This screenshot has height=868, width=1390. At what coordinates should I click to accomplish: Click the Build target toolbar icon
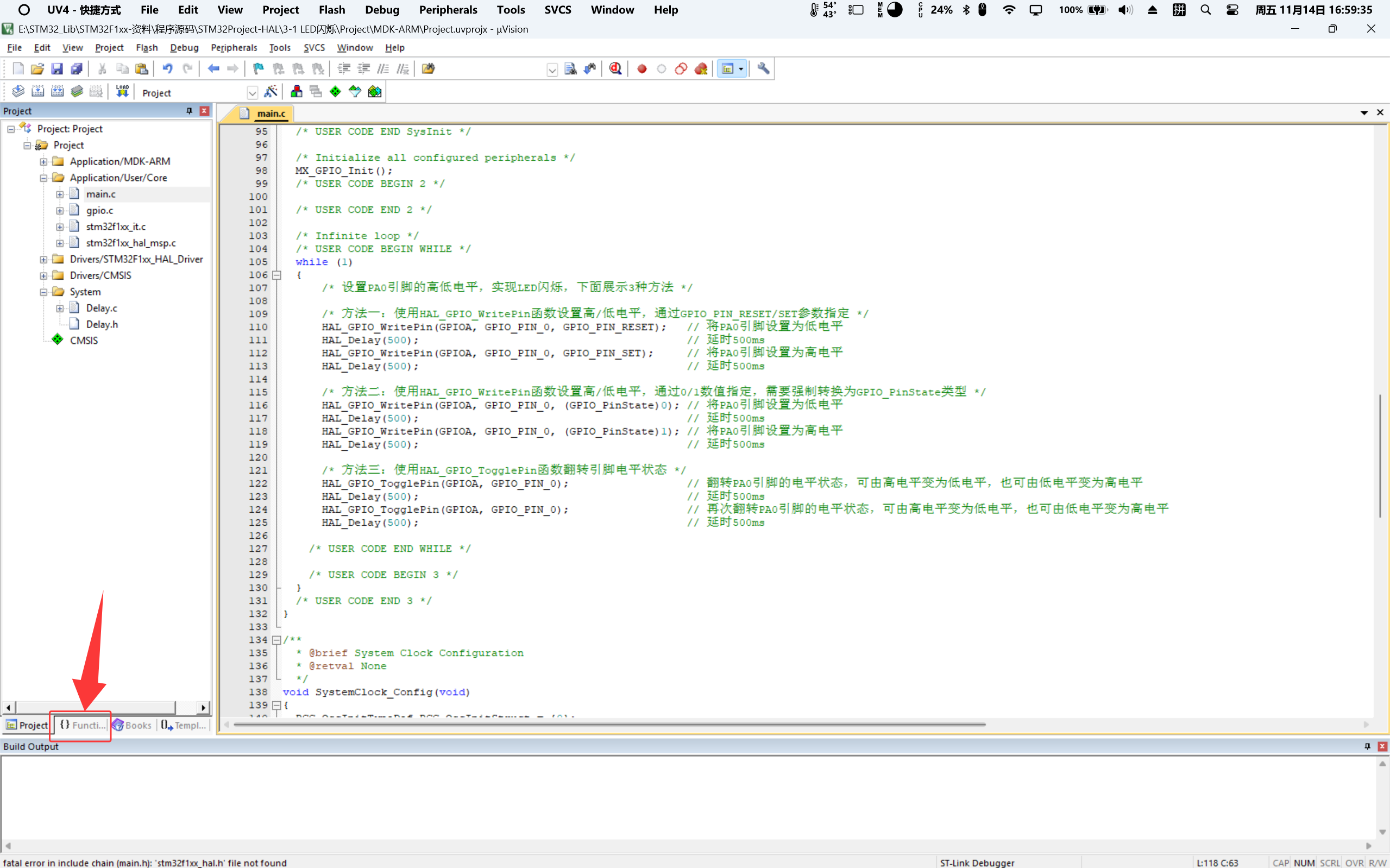point(38,91)
